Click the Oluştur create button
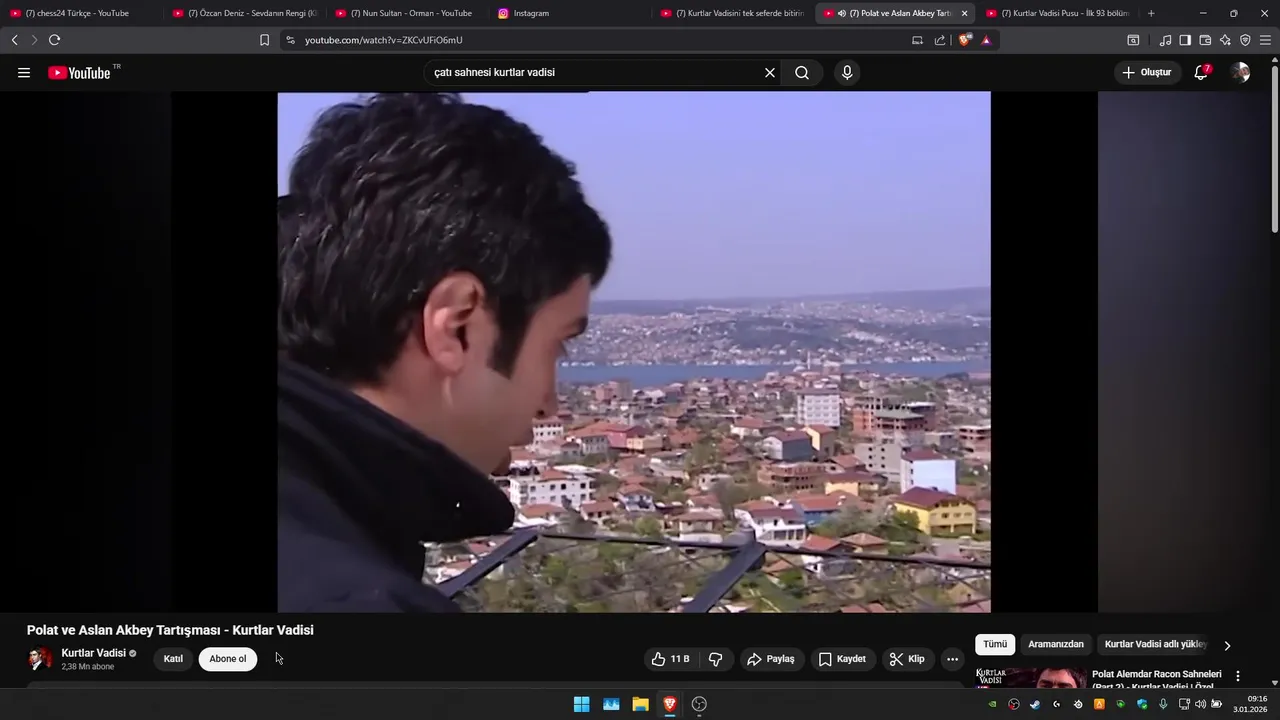The image size is (1280, 720). pos(1147,73)
